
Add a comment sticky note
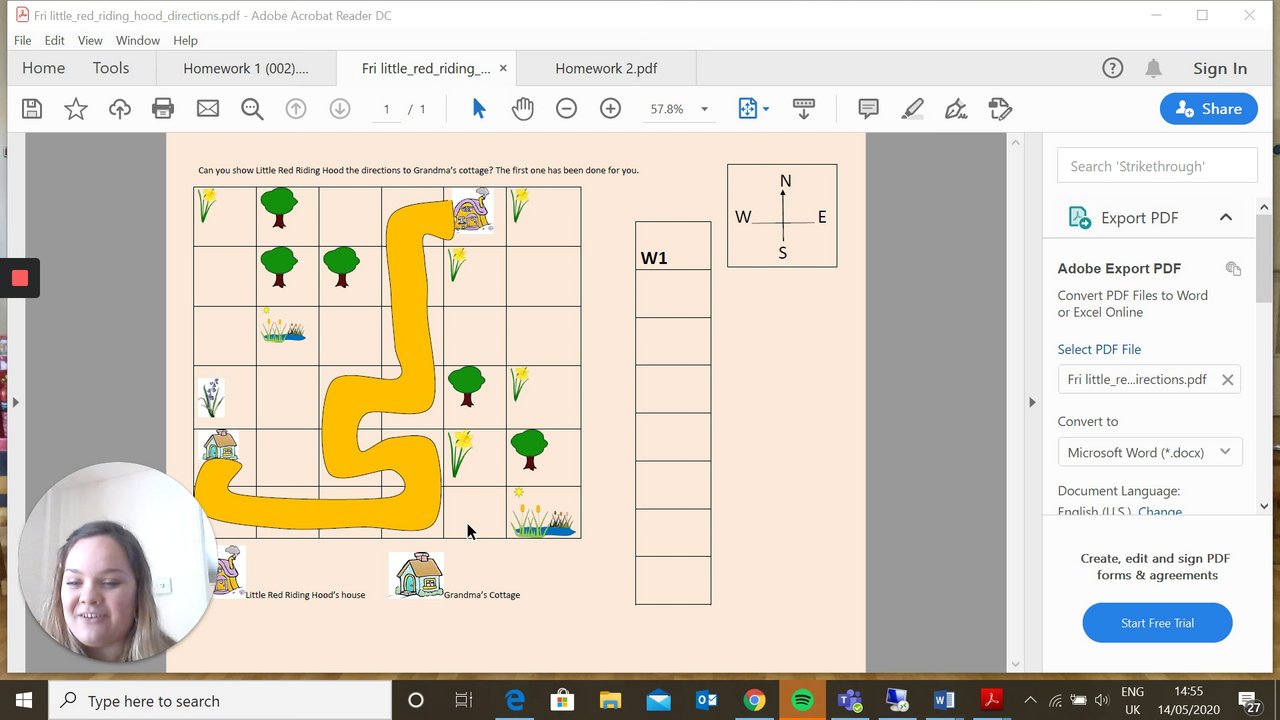click(x=868, y=109)
